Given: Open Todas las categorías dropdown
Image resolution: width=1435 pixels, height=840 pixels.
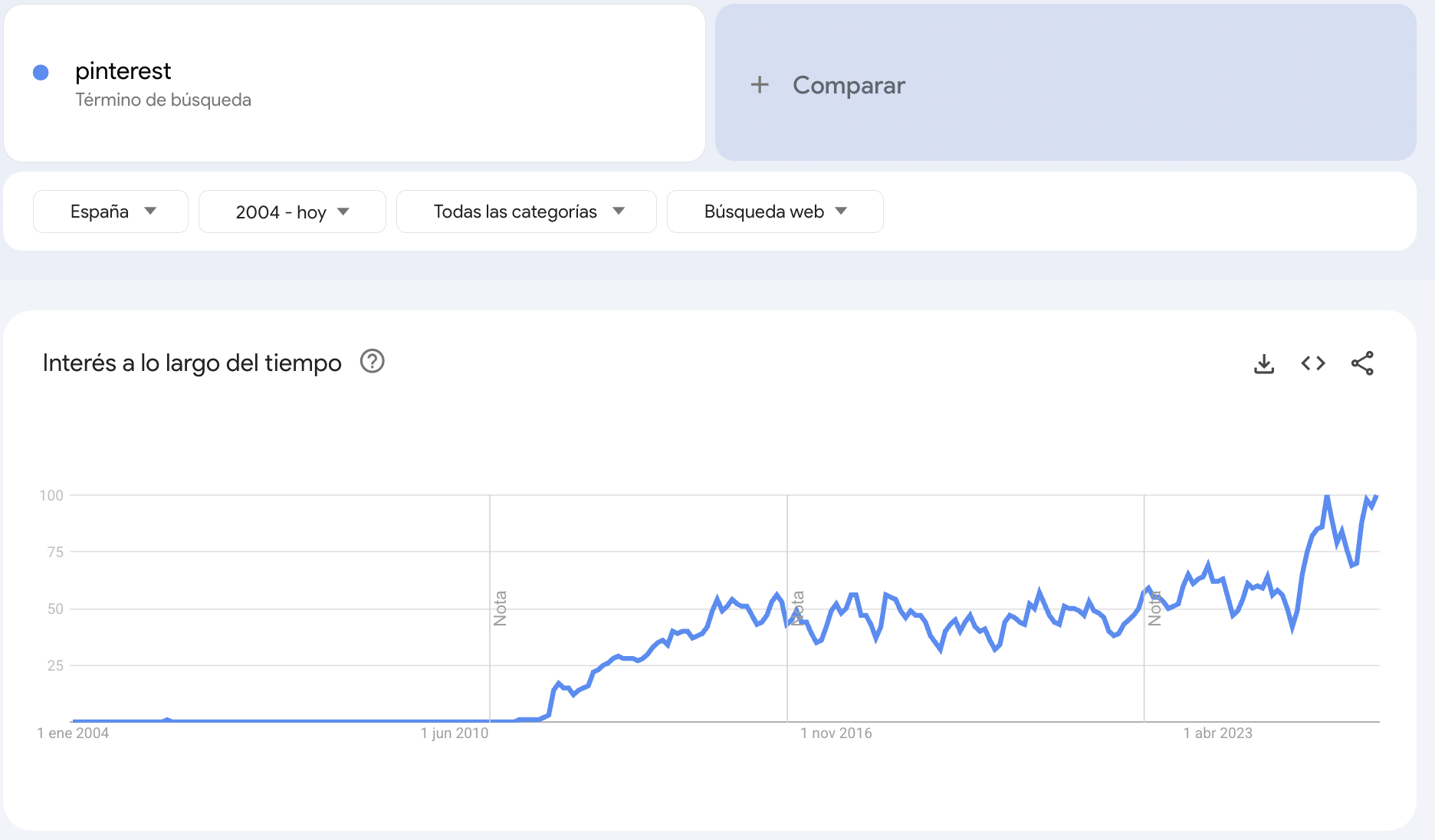Looking at the screenshot, I should pos(527,212).
